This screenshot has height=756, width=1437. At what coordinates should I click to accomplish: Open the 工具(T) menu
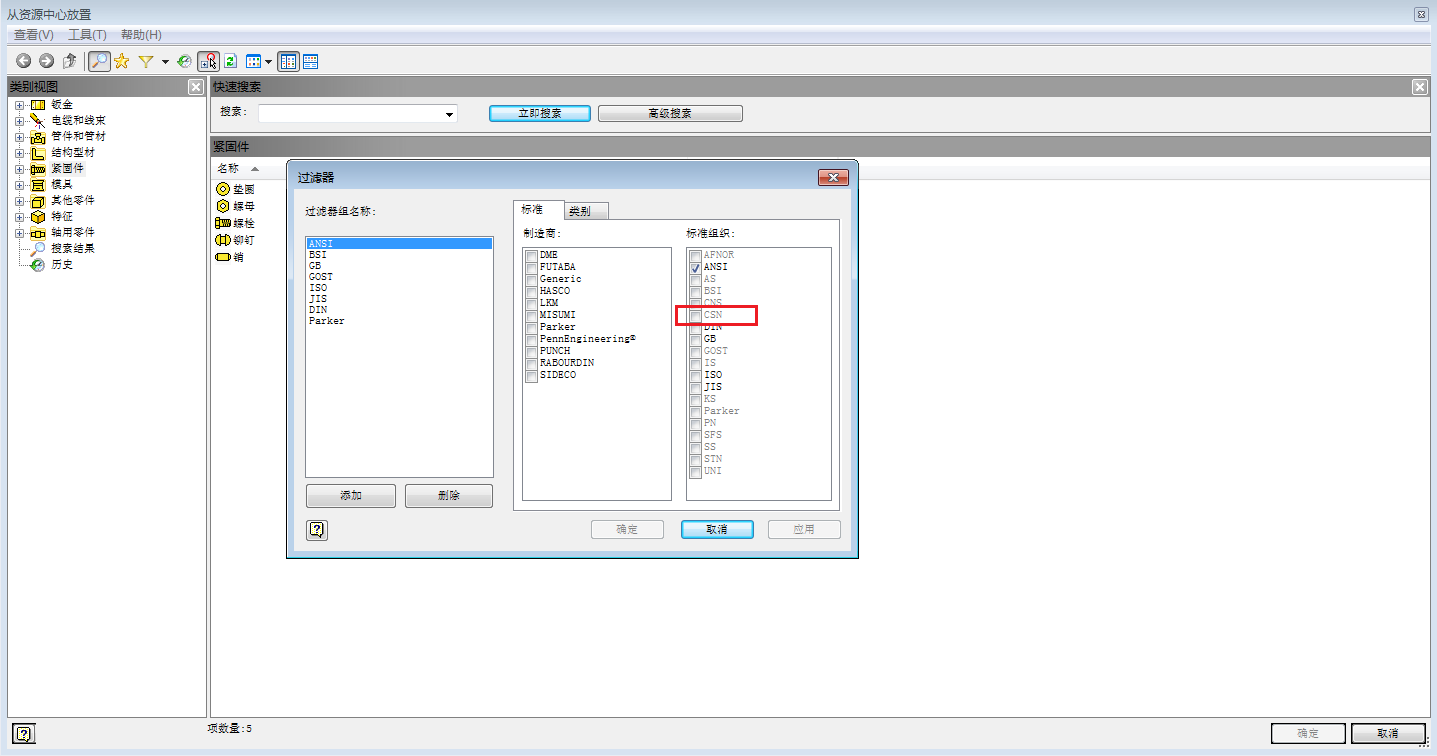(x=87, y=35)
